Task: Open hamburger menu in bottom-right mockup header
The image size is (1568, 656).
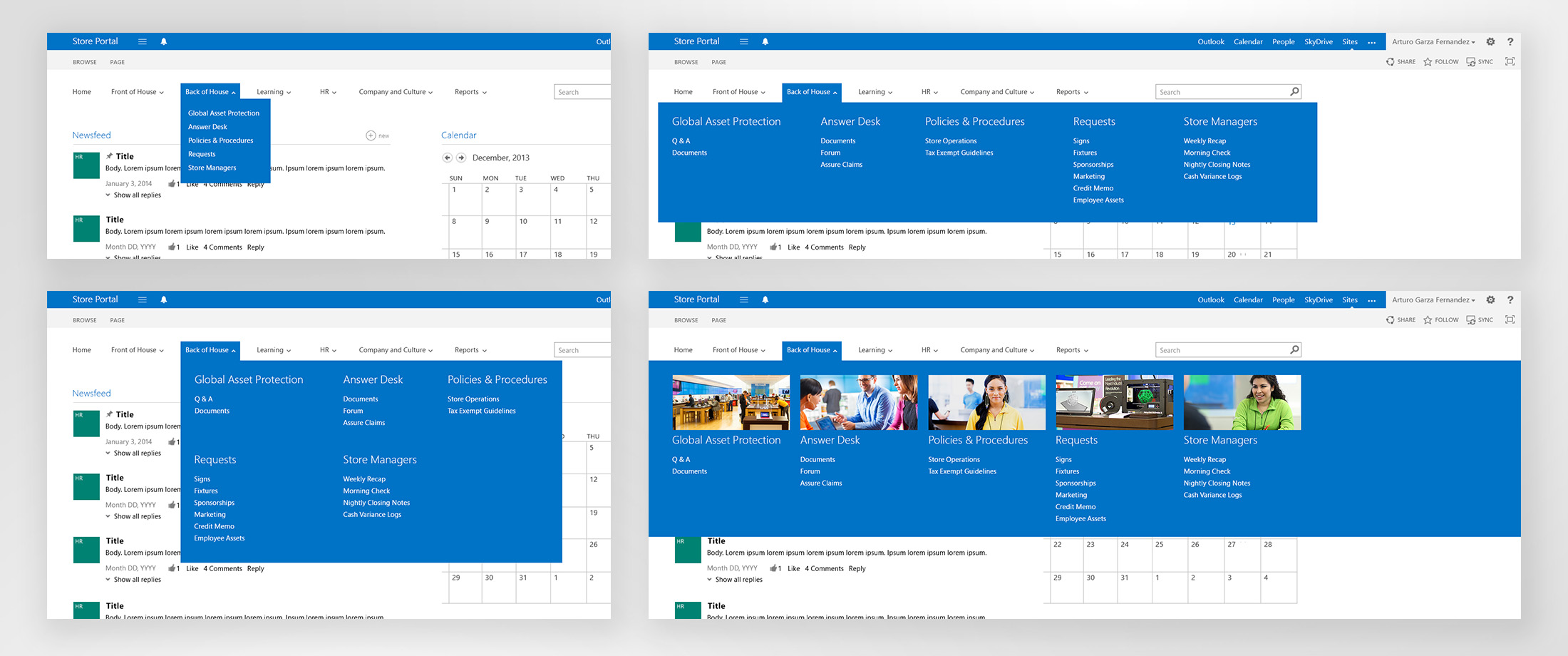Action: pos(744,299)
